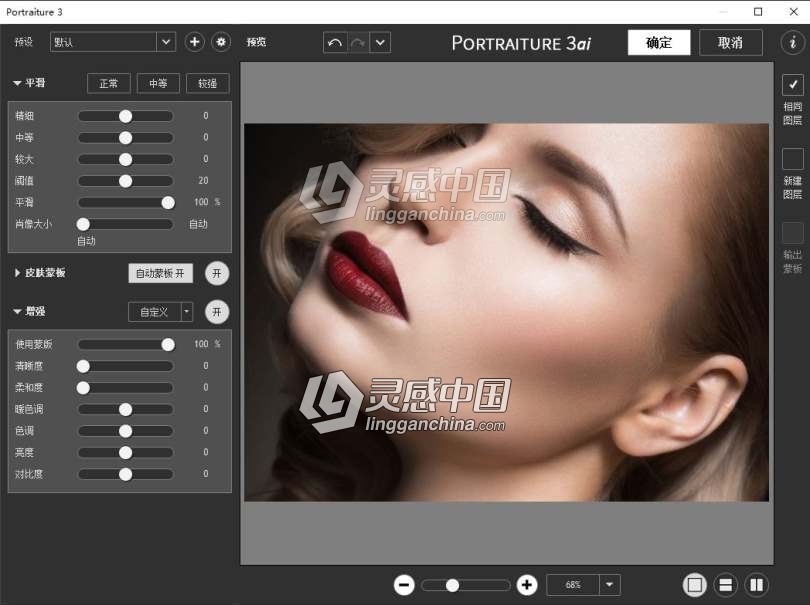Click the 68% zoom value field

(x=573, y=585)
